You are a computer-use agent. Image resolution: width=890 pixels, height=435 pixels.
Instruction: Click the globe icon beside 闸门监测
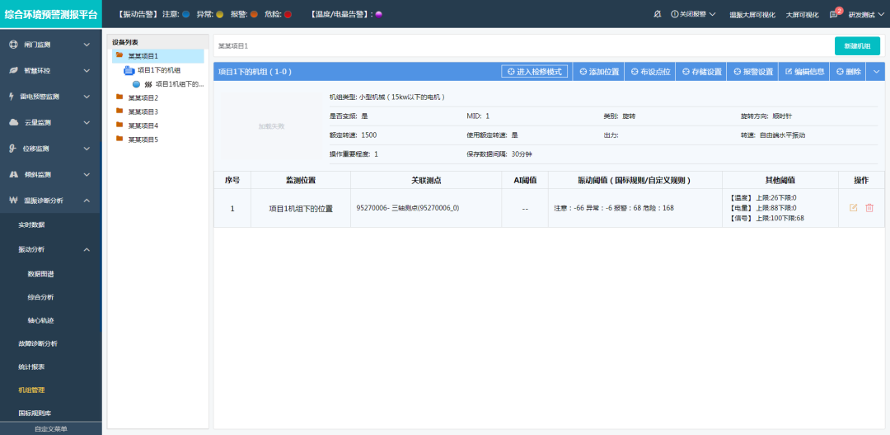[13, 44]
